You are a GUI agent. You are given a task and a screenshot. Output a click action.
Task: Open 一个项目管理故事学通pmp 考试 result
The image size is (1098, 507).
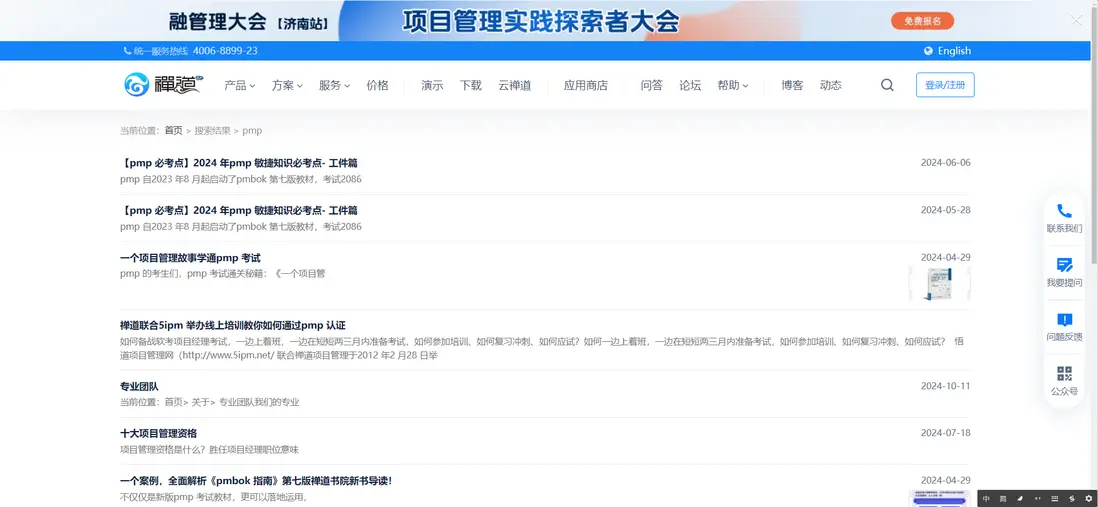190,258
